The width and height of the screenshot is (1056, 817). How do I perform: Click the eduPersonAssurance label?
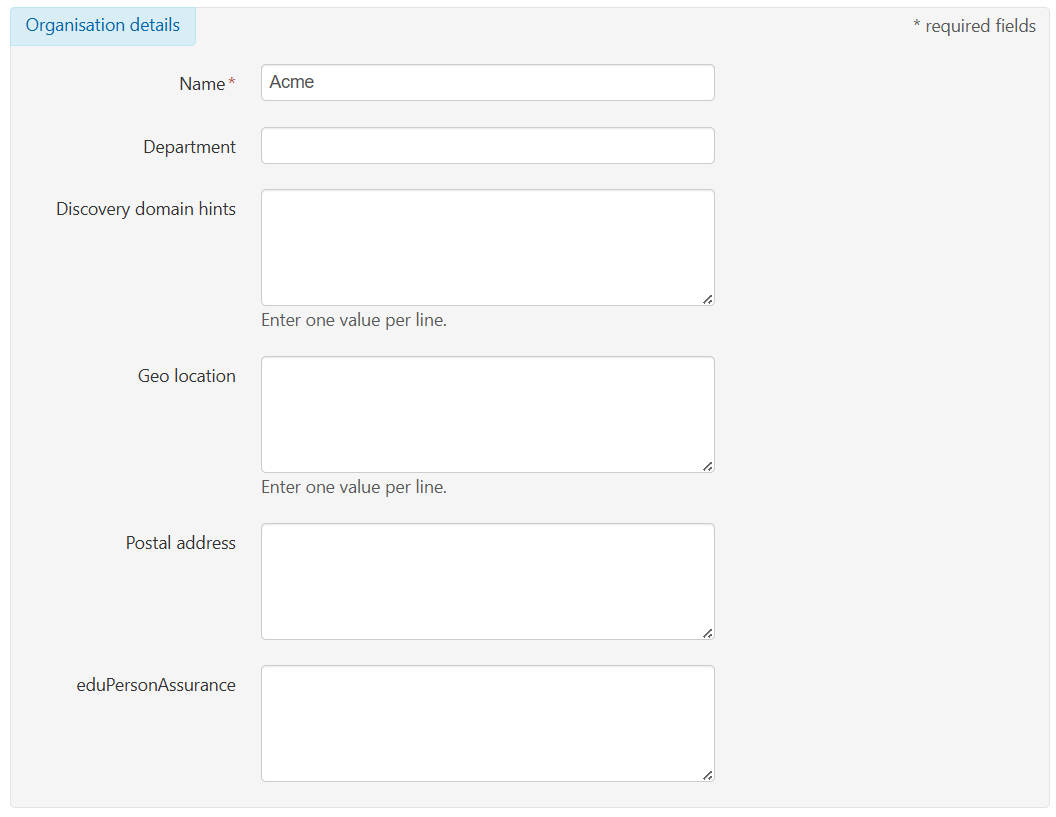[156, 685]
